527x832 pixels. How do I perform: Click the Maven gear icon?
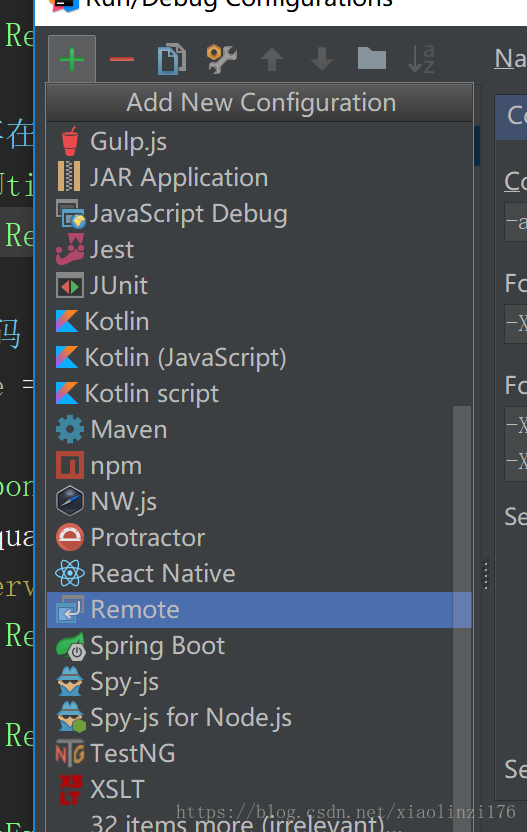[70, 429]
